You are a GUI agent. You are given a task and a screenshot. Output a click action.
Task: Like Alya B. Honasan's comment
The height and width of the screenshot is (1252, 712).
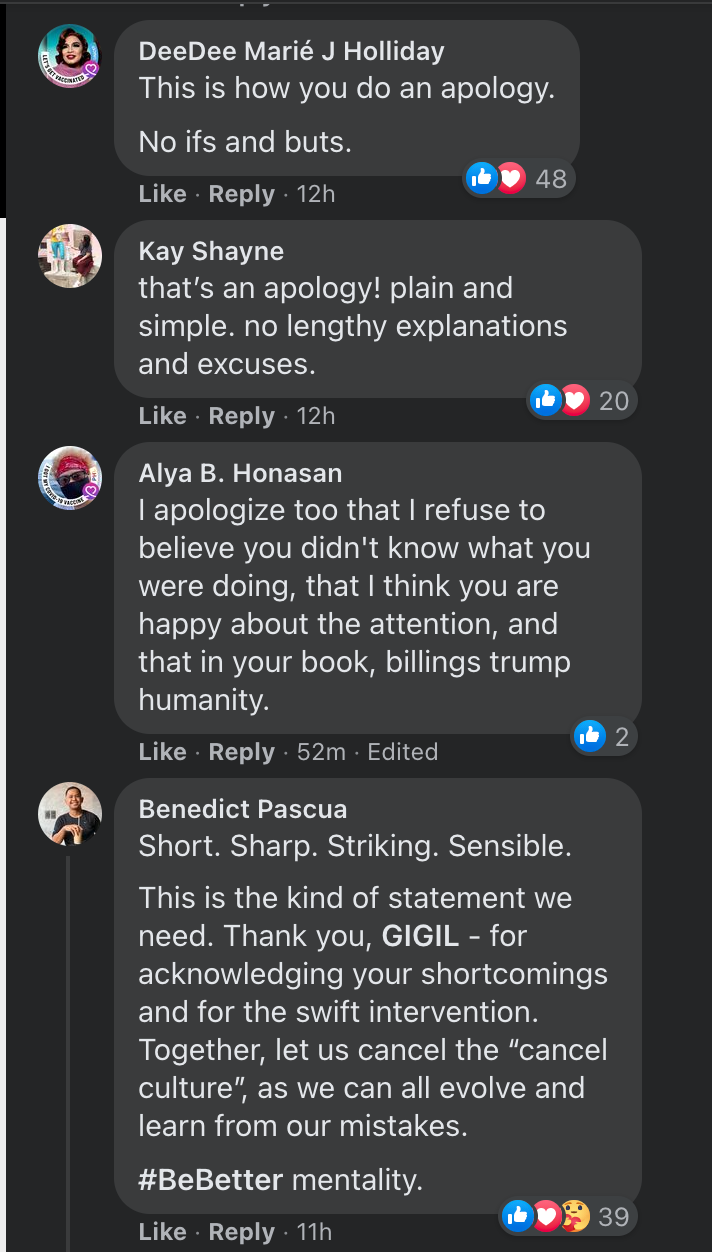162,752
